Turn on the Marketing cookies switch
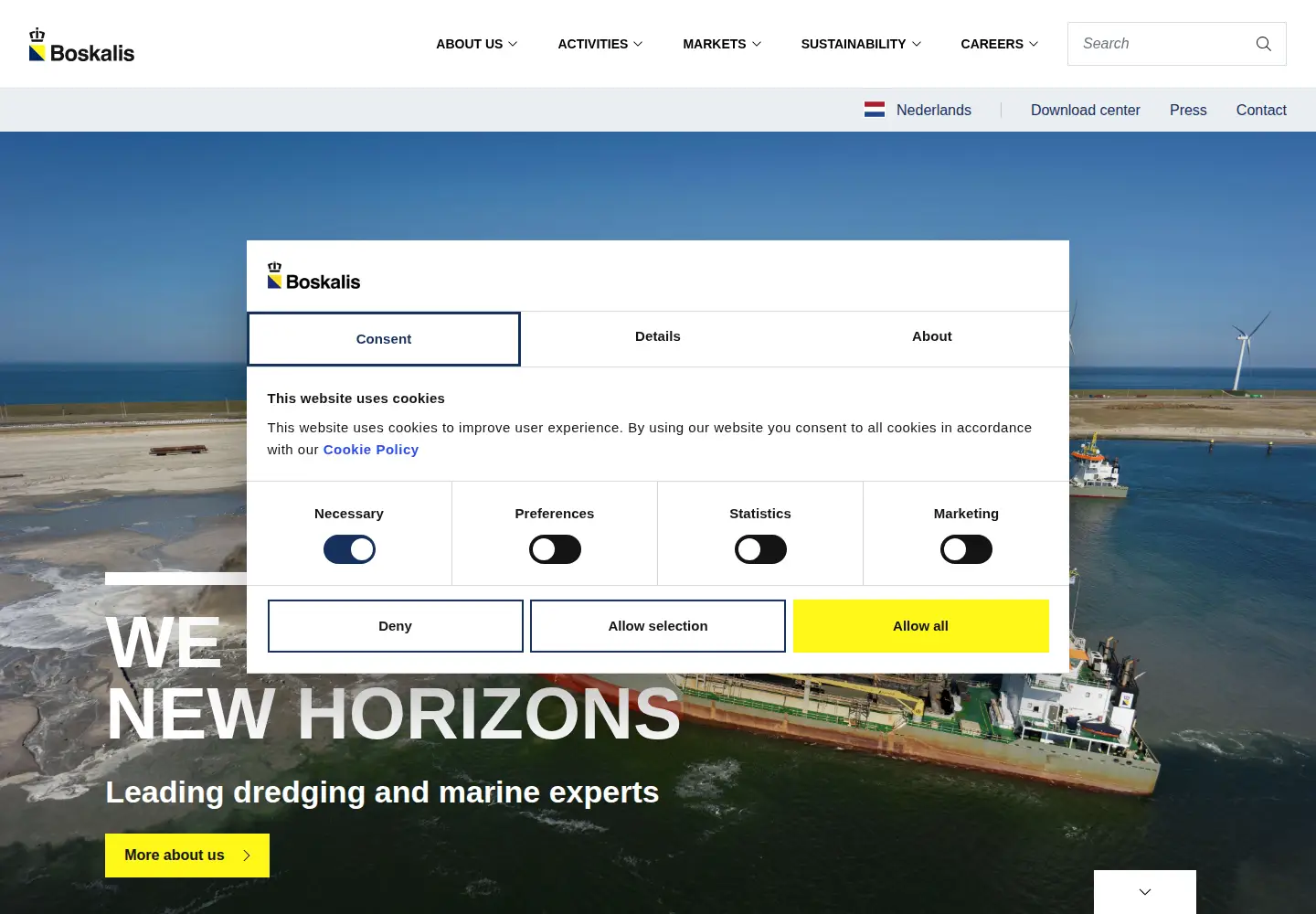Viewport: 1316px width, 914px height. click(966, 549)
